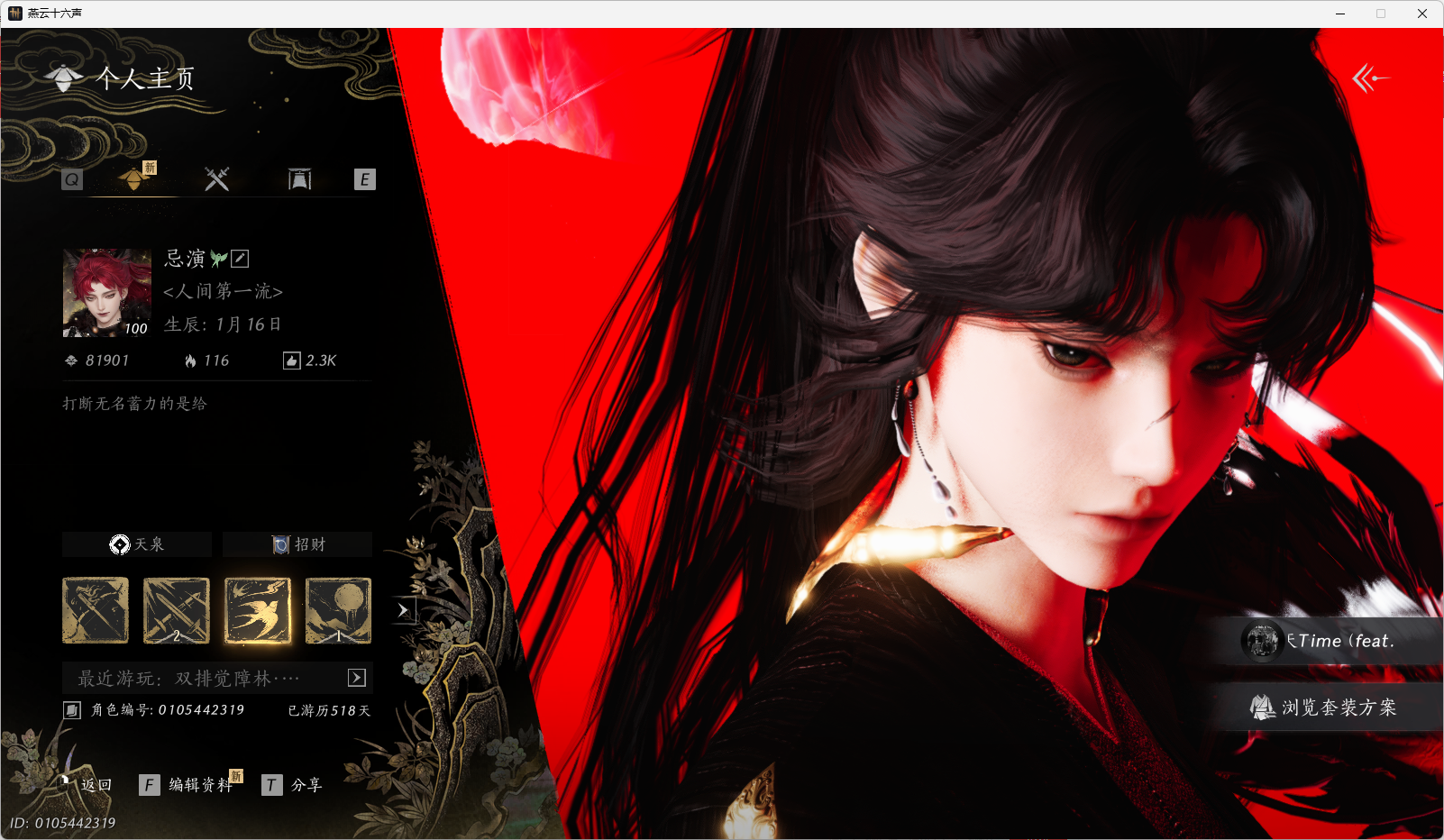Click the 角色编号: 0105442319 text
Image resolution: width=1444 pixels, height=840 pixels.
(x=168, y=710)
